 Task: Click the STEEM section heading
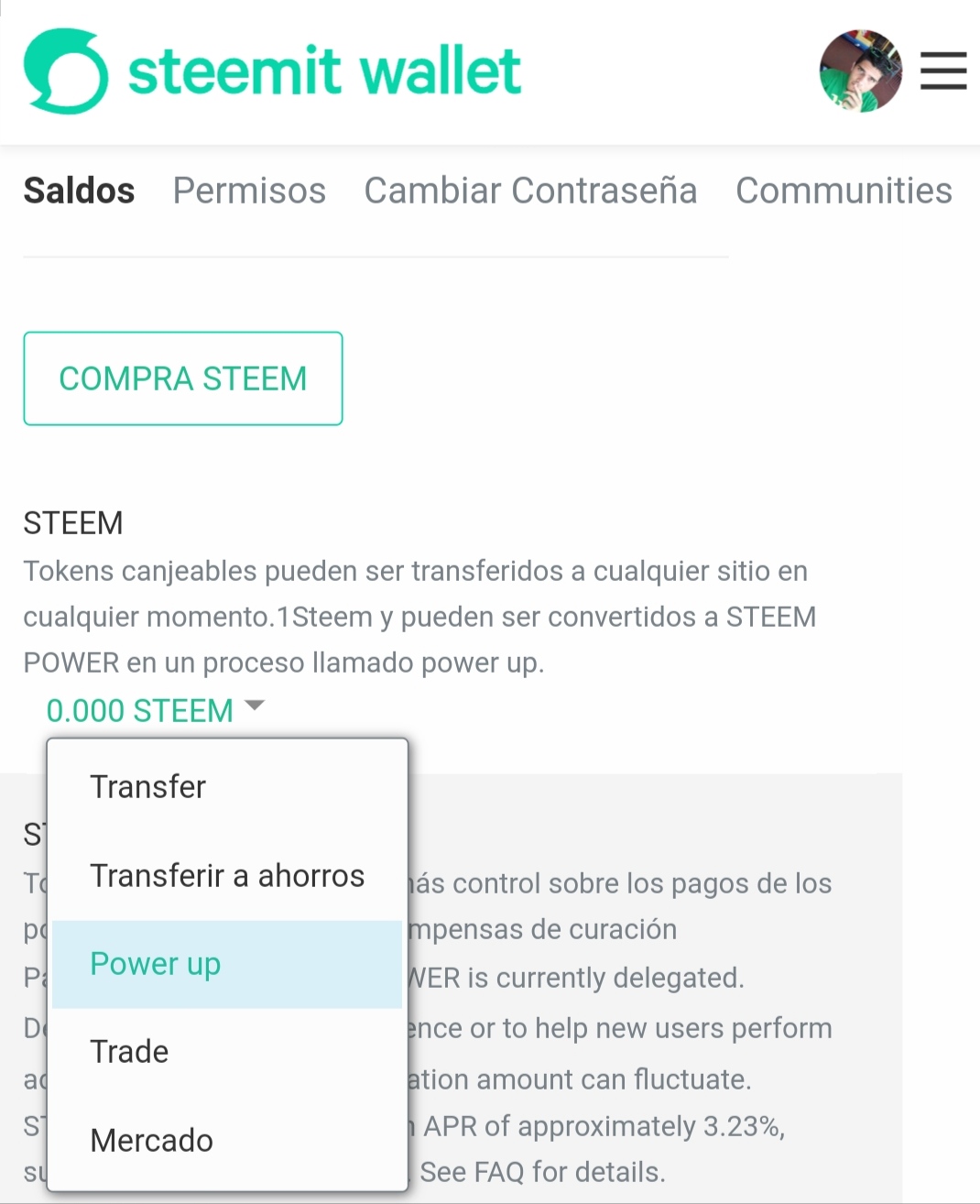click(x=73, y=523)
